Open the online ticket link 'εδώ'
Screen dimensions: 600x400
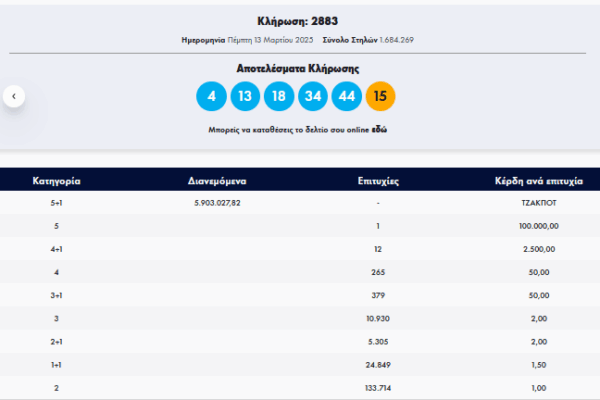(380, 131)
